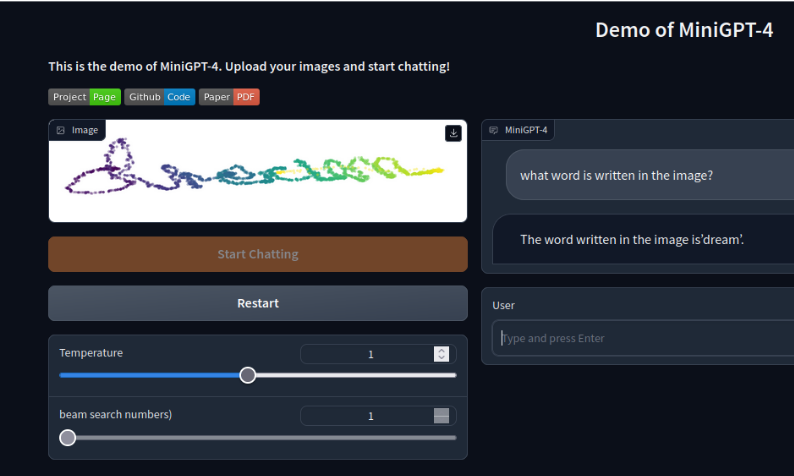Click the beam search slider handle
This screenshot has height=476, width=794.
pyautogui.click(x=67, y=438)
